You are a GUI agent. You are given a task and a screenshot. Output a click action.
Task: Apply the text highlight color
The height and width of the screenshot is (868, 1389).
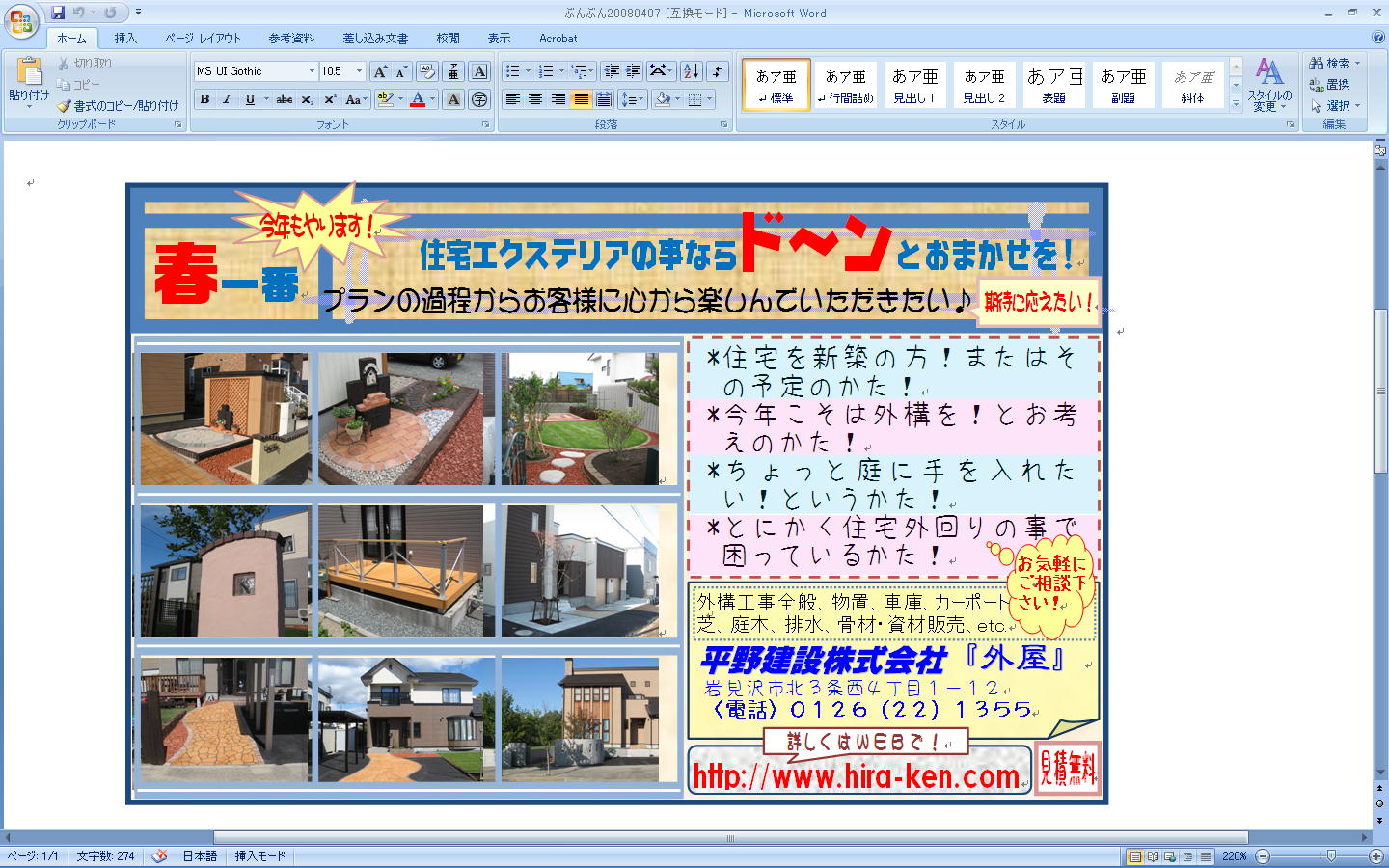coord(385,99)
